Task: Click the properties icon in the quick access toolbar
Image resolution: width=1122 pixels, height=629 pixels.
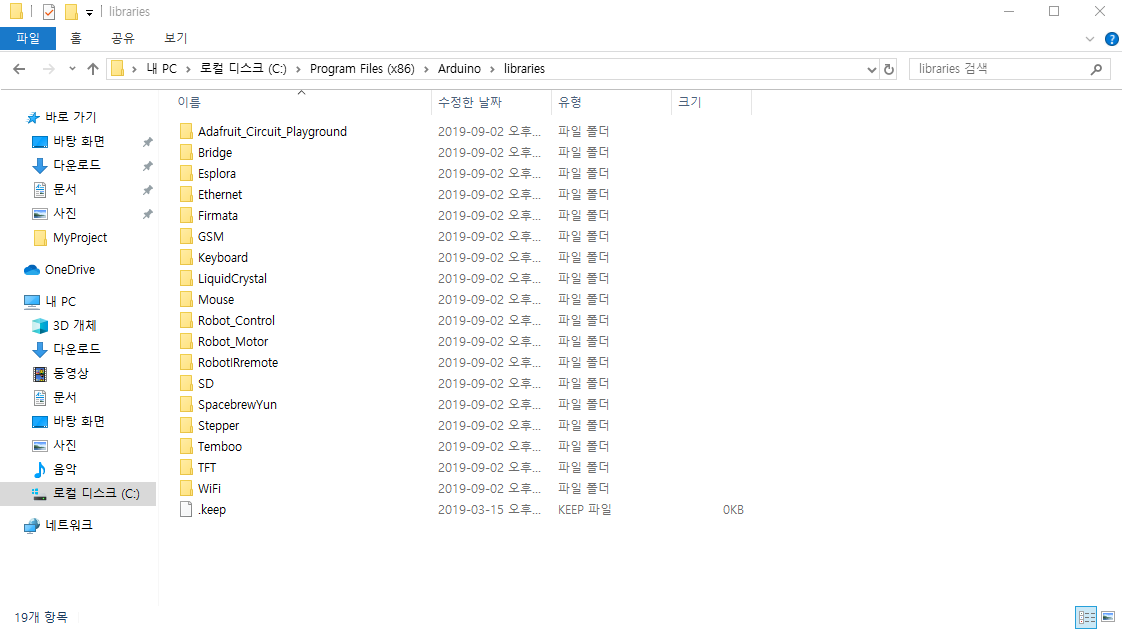Action: coord(49,11)
